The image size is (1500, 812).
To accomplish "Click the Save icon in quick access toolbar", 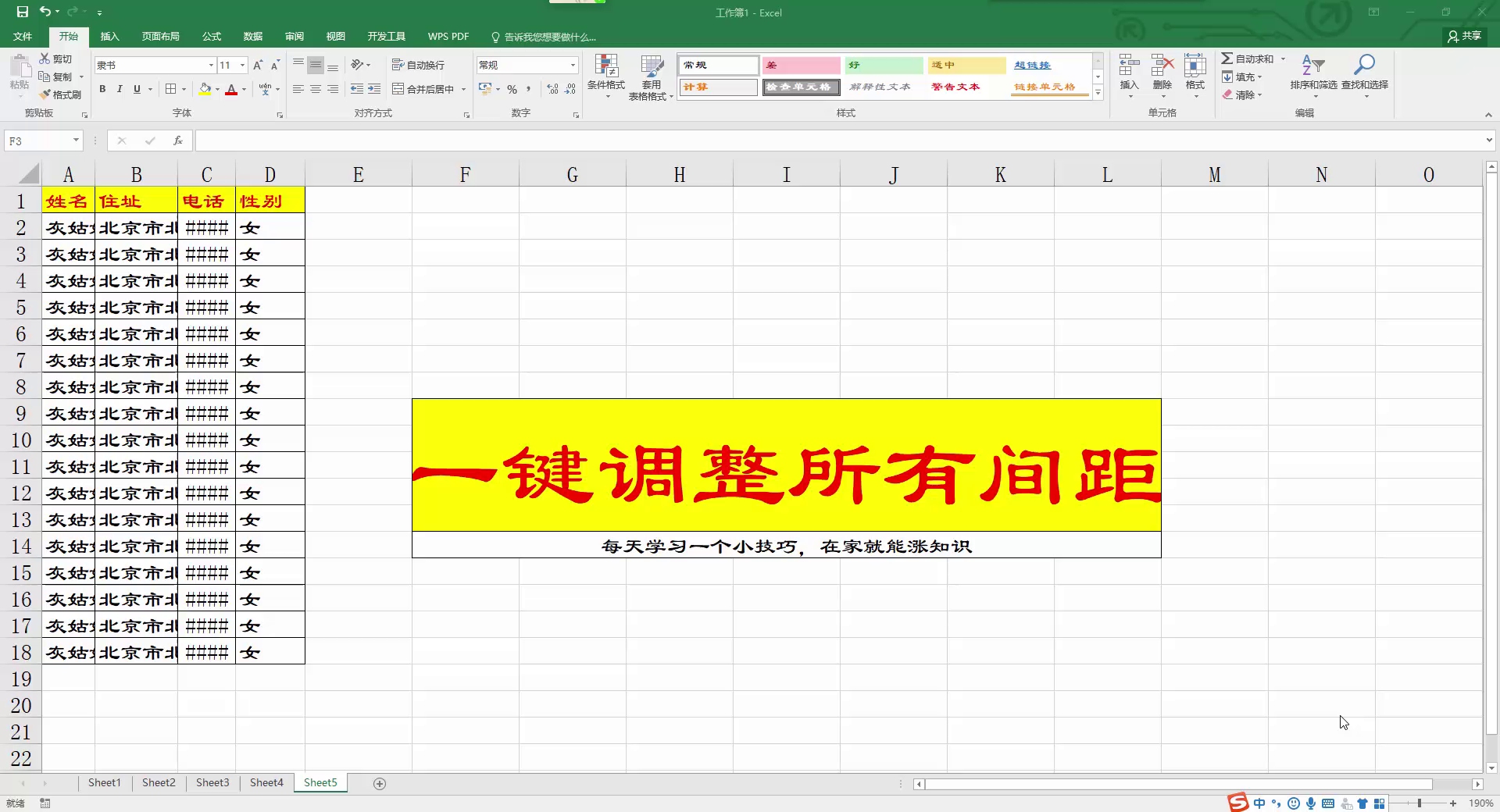I will point(23,12).
